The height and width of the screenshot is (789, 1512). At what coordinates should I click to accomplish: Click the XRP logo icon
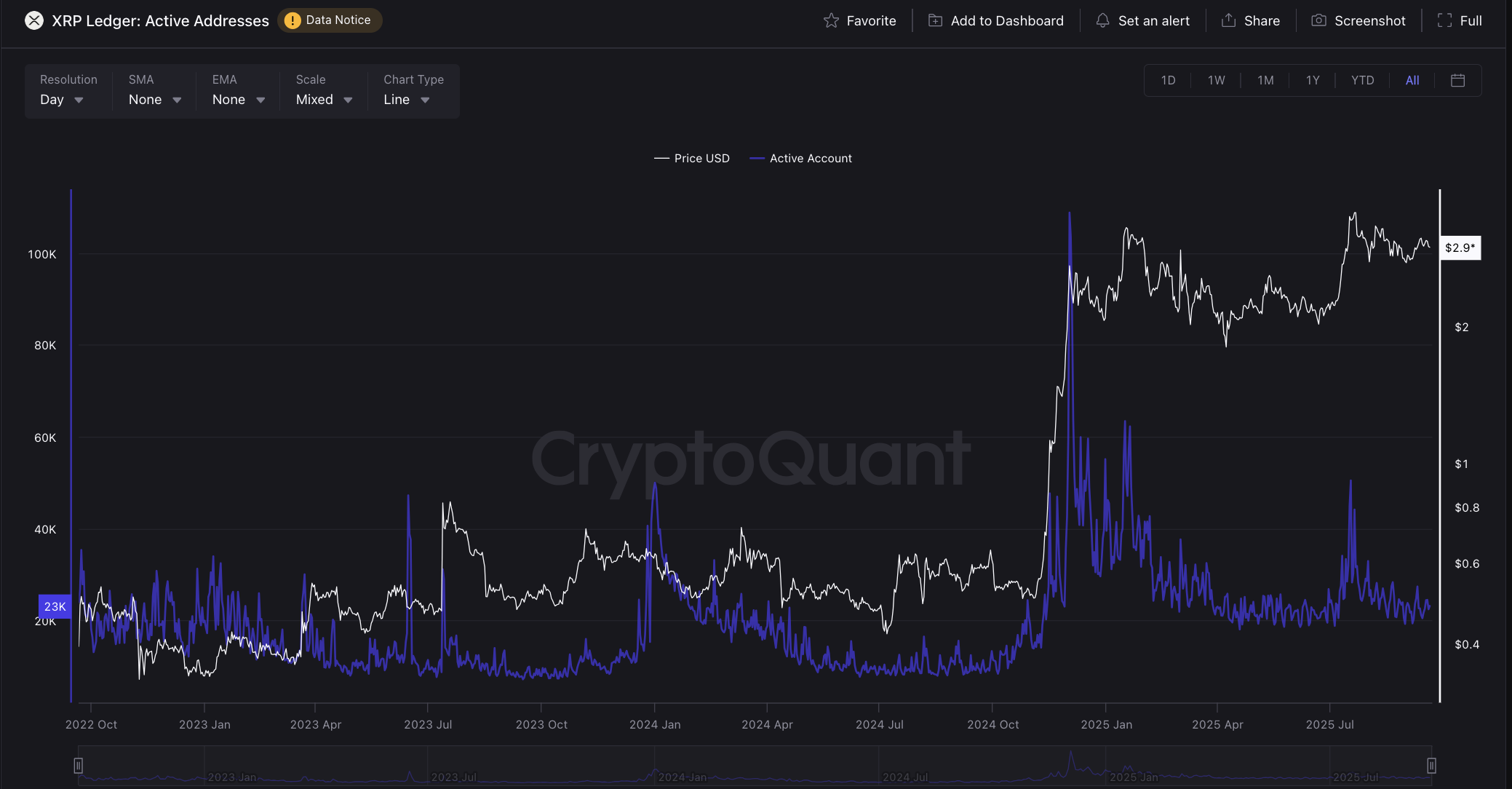pos(33,20)
